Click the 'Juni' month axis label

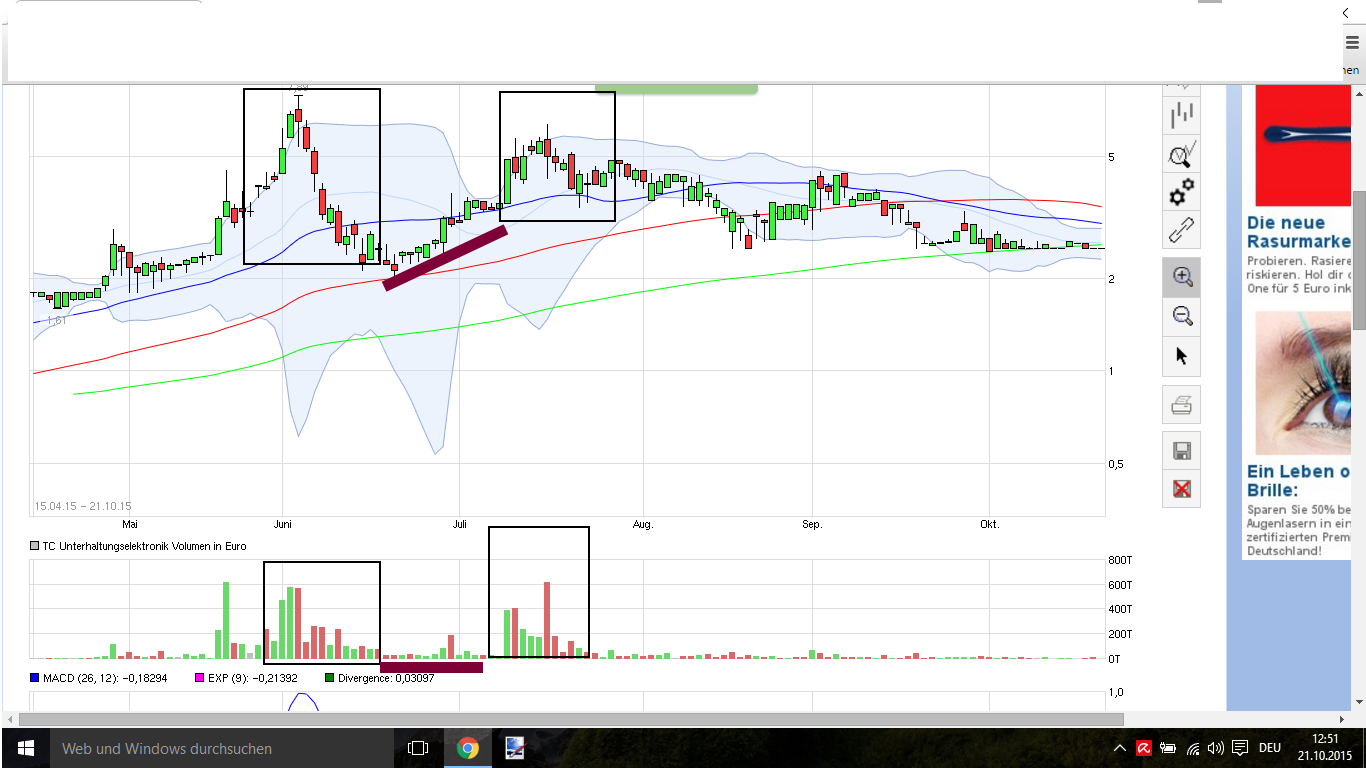(283, 524)
